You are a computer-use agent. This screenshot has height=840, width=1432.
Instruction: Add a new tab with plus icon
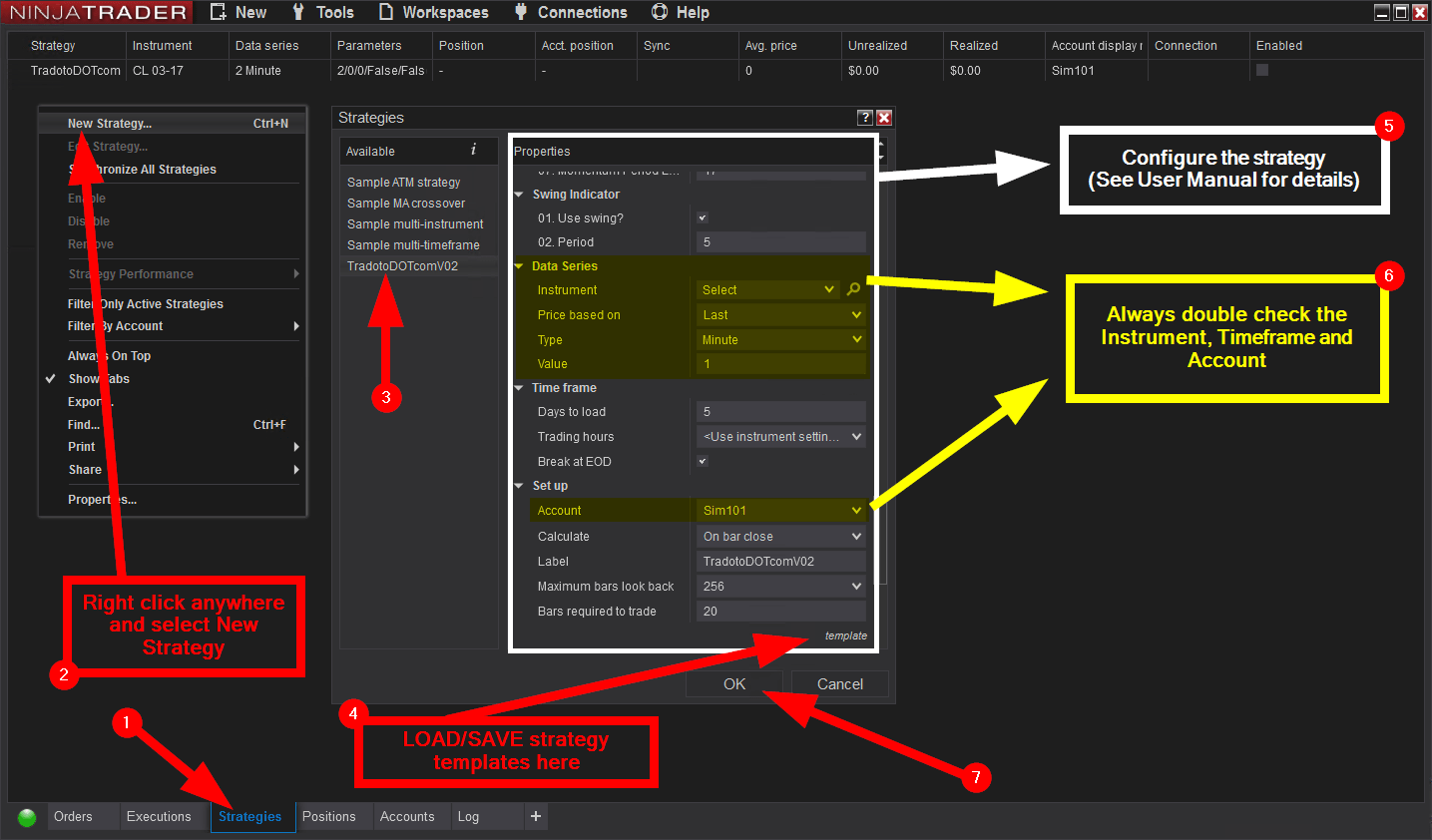tap(536, 816)
